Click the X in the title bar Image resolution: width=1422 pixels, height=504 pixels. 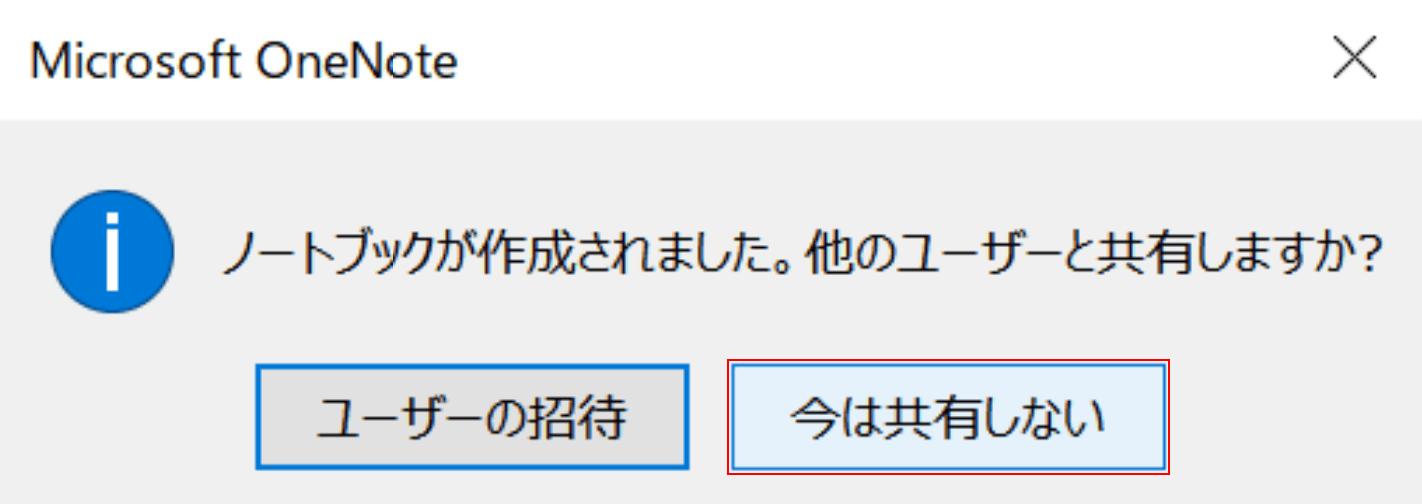(x=1355, y=61)
